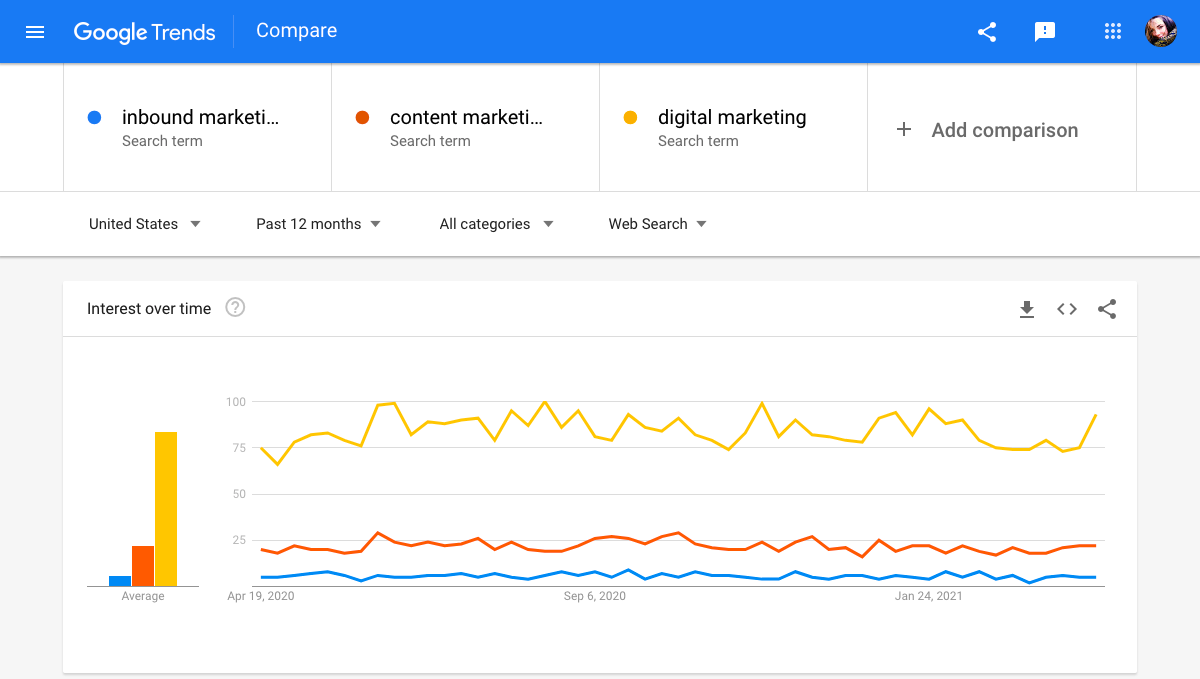Click the Google Trends logo
This screenshot has width=1200, height=679.
click(144, 32)
